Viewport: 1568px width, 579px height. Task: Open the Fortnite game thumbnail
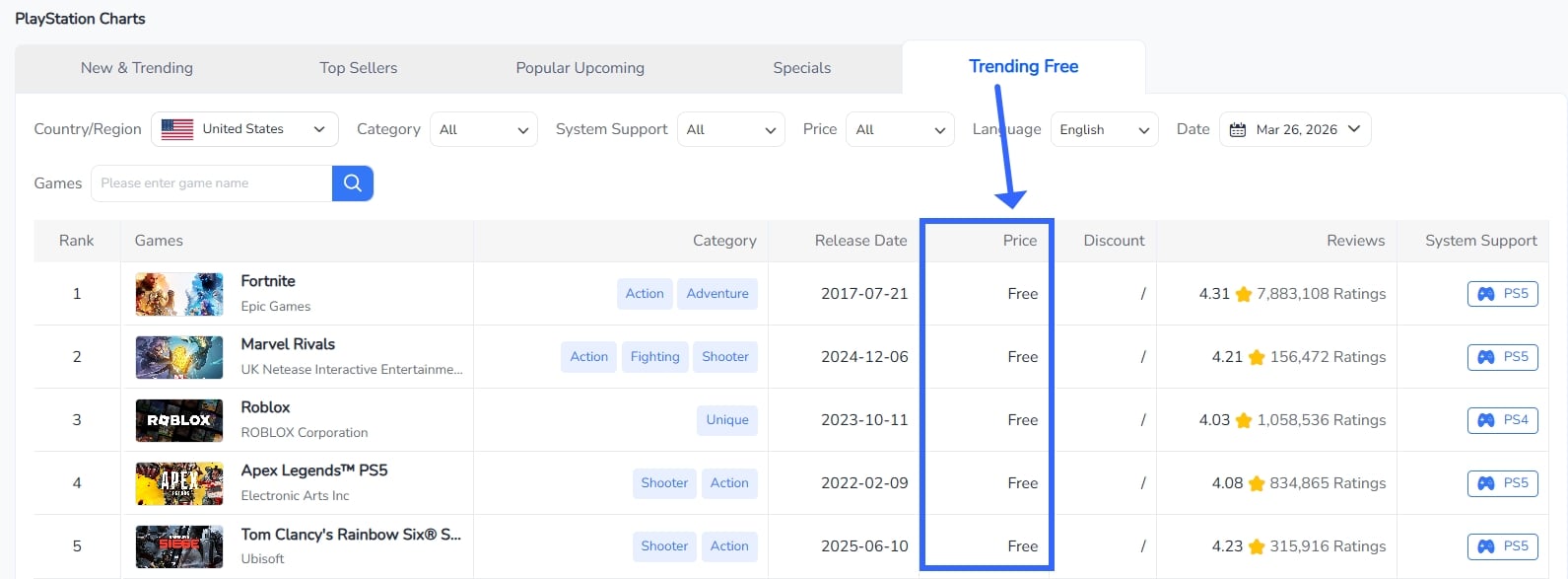point(179,294)
